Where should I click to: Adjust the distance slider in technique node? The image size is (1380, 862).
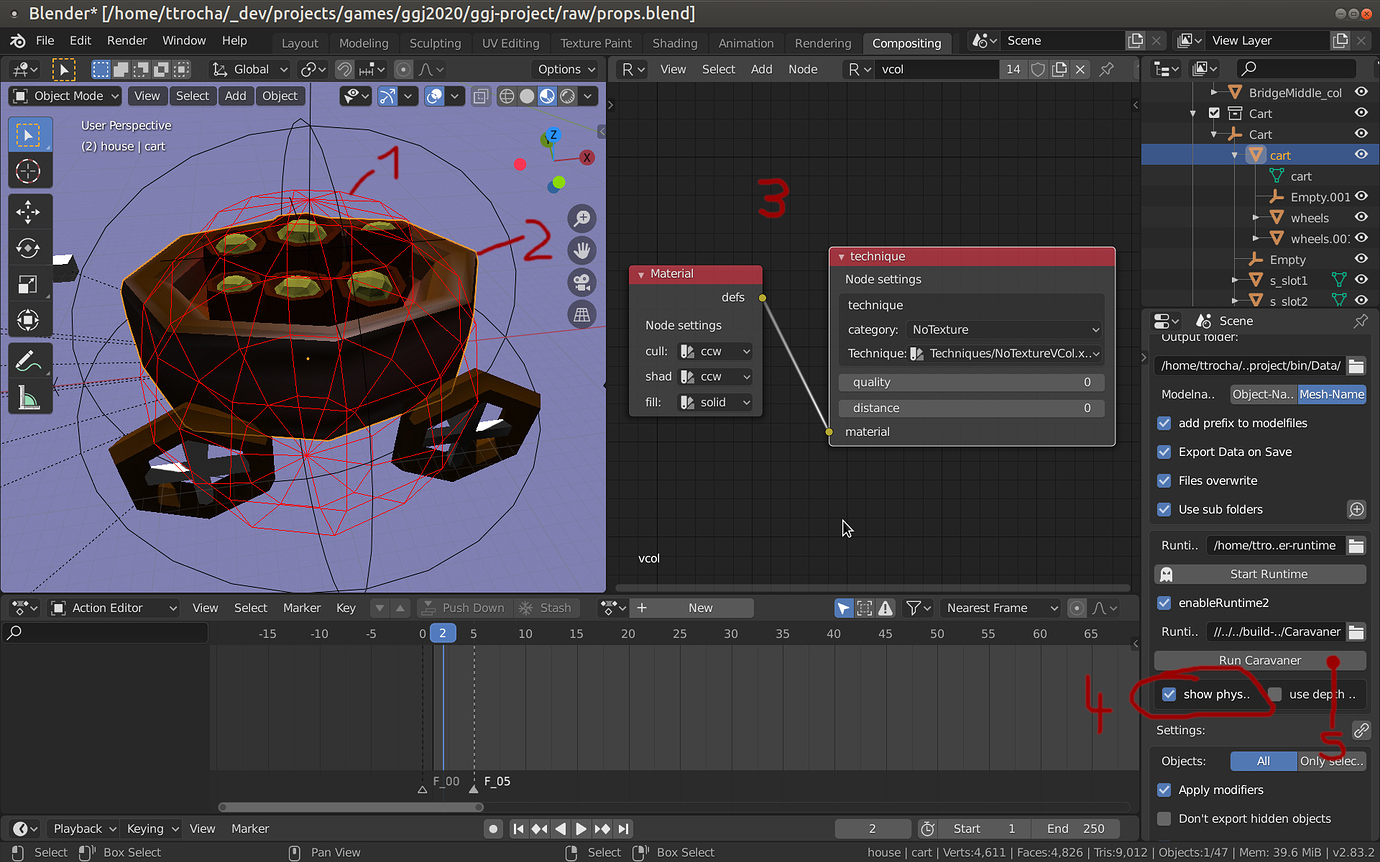coord(972,408)
